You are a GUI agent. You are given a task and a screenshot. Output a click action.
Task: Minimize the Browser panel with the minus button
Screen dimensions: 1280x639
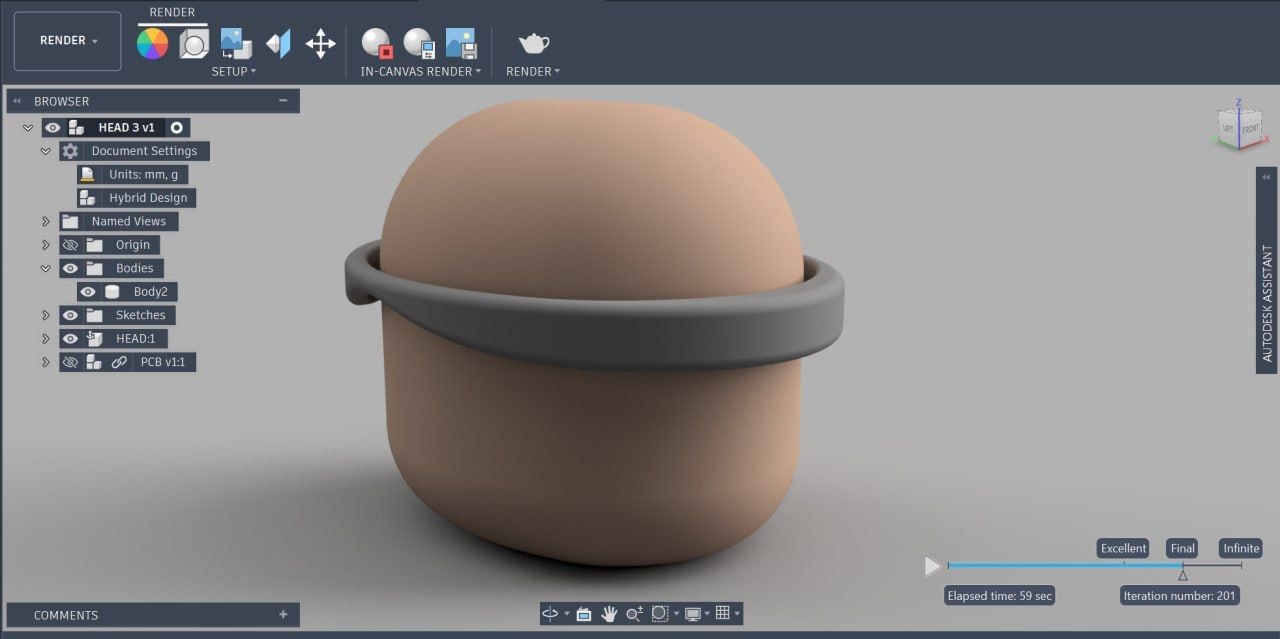click(x=283, y=101)
